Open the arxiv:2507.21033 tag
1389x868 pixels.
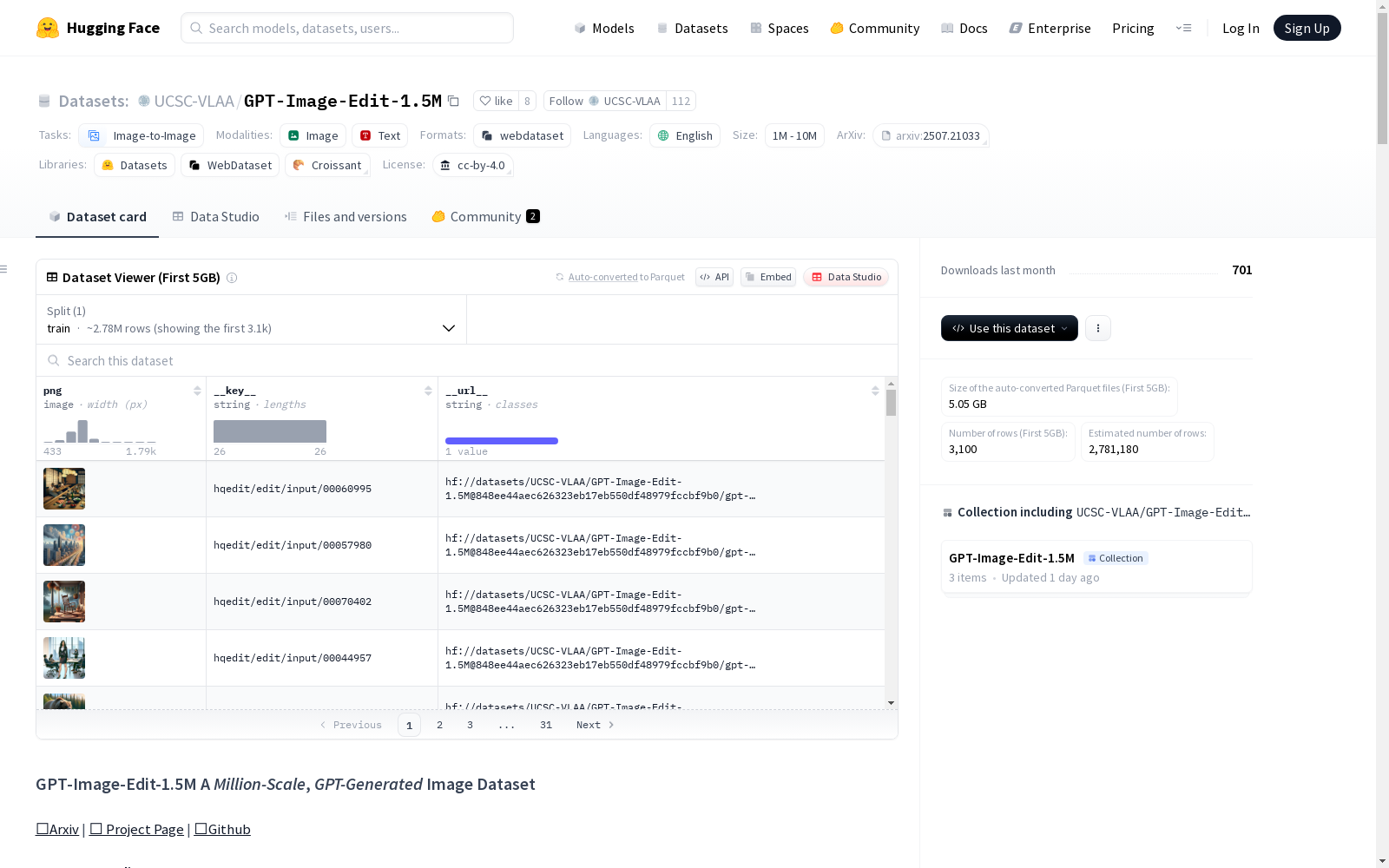point(931,135)
